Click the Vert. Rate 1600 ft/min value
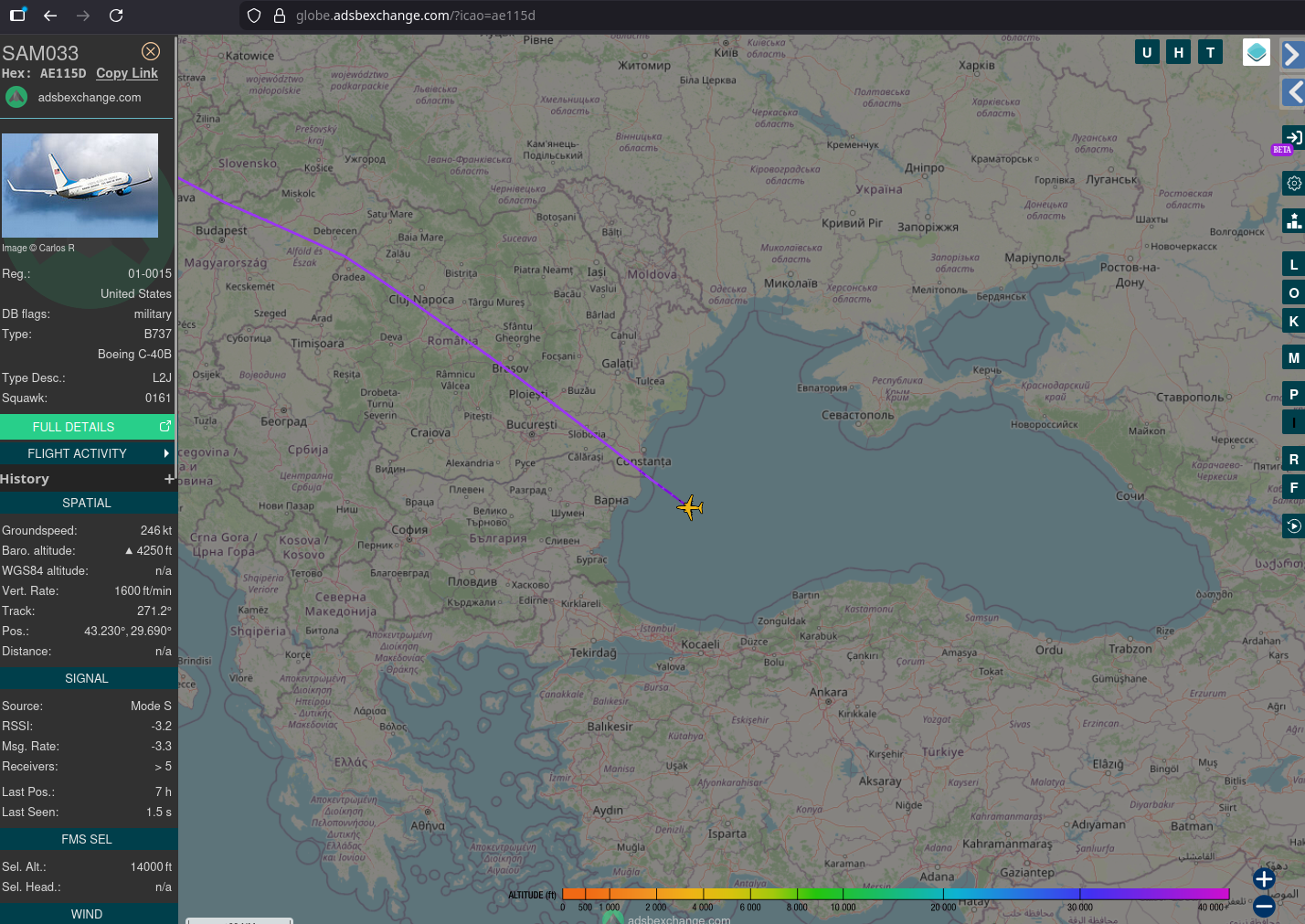Screen dimensions: 1305x924 pyautogui.click(x=143, y=590)
